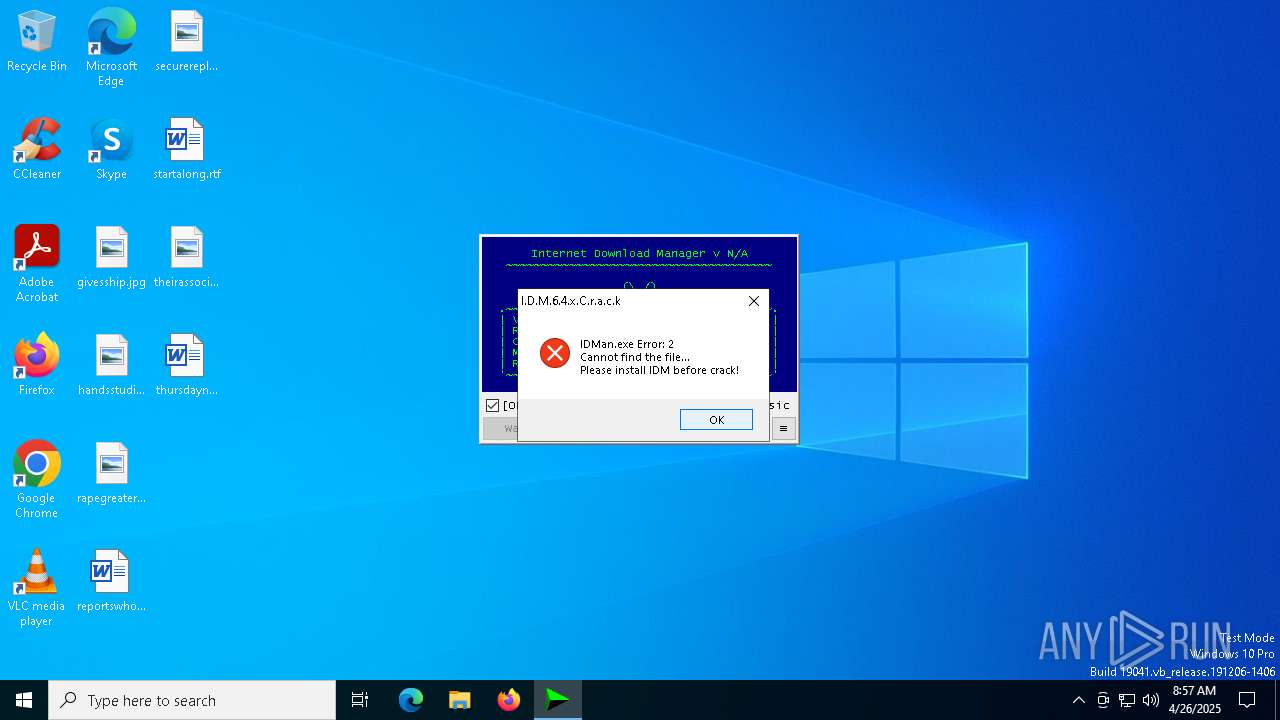Switch to the running crack app on taskbar

pyautogui.click(x=558, y=700)
